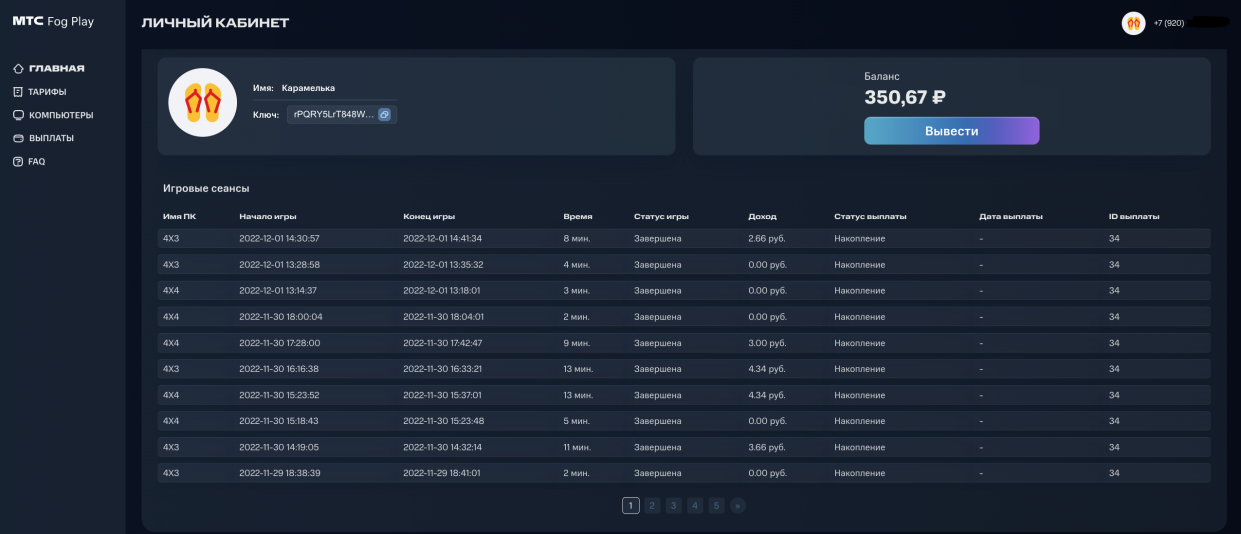Viewport: 1241px width, 534px height.
Task: Copy the key using the copy icon
Action: [x=384, y=114]
